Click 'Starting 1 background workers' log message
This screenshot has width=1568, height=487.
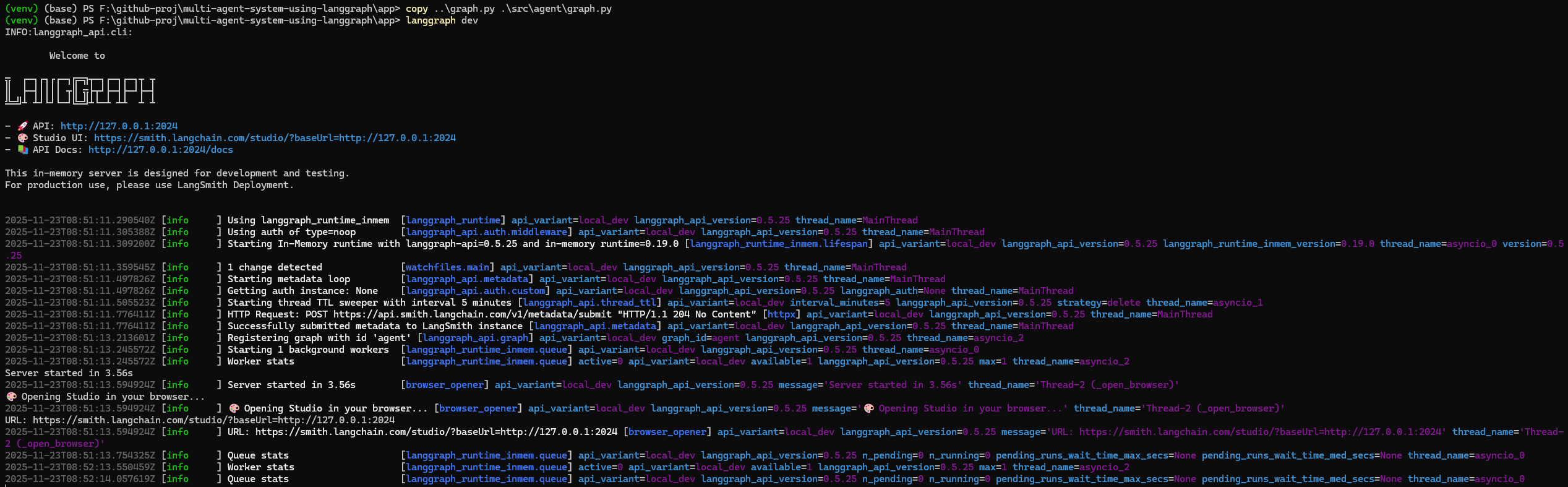click(308, 350)
